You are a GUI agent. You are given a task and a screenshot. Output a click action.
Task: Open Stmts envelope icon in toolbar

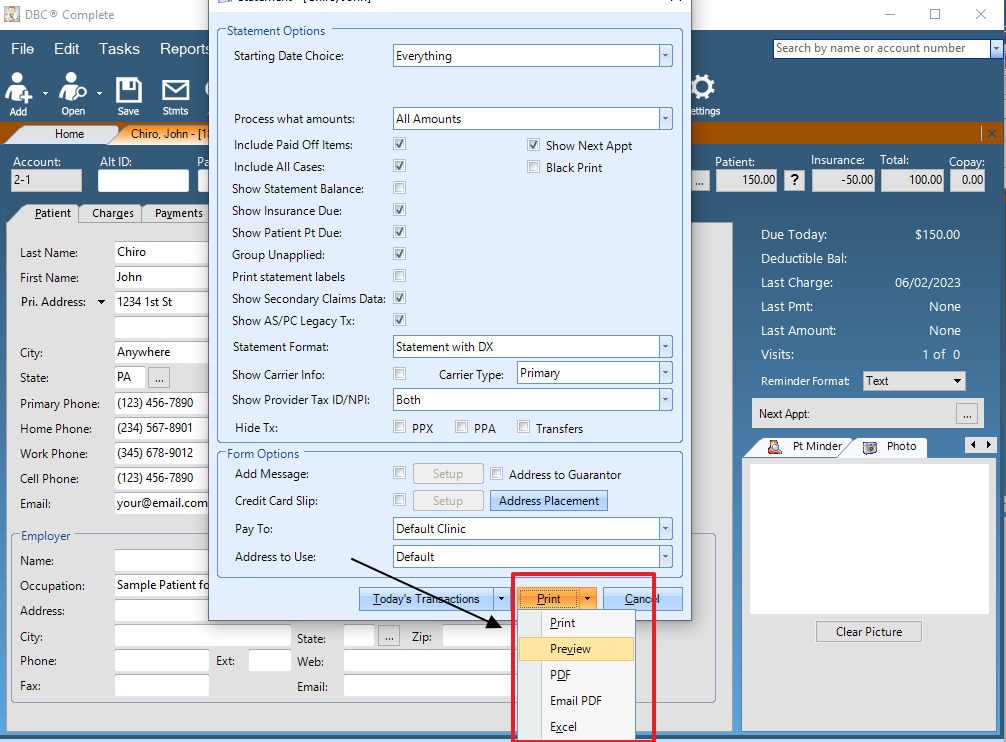point(175,91)
